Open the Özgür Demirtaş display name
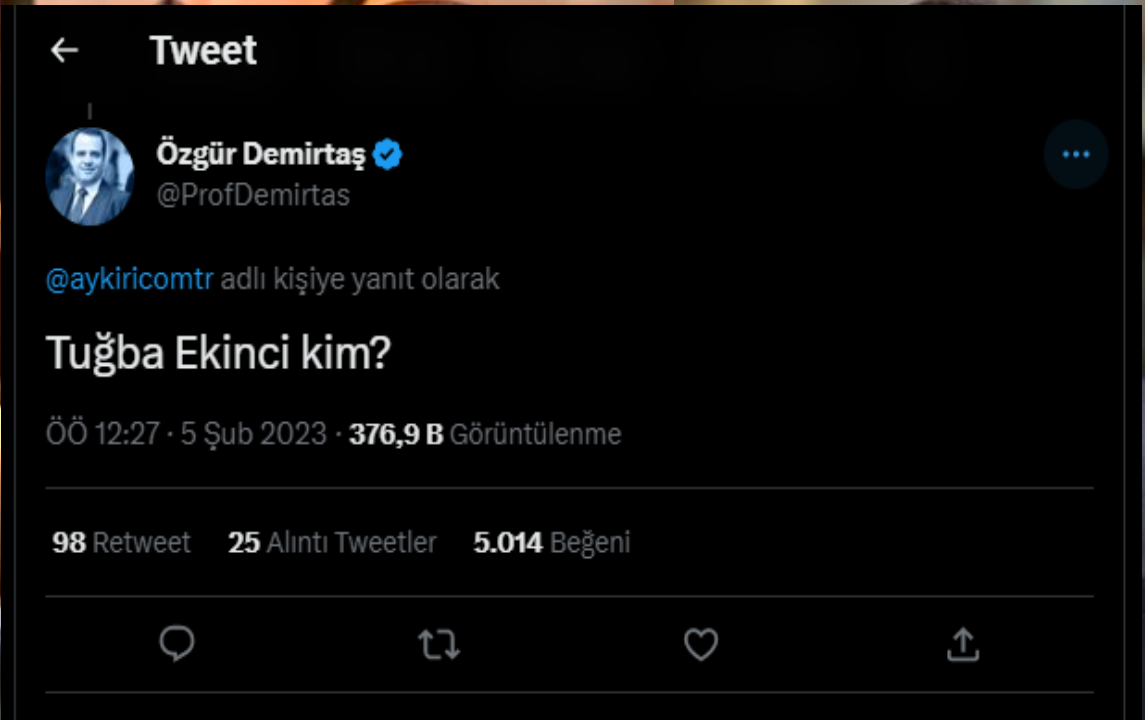Viewport: 1145px width, 720px height. [x=261, y=155]
